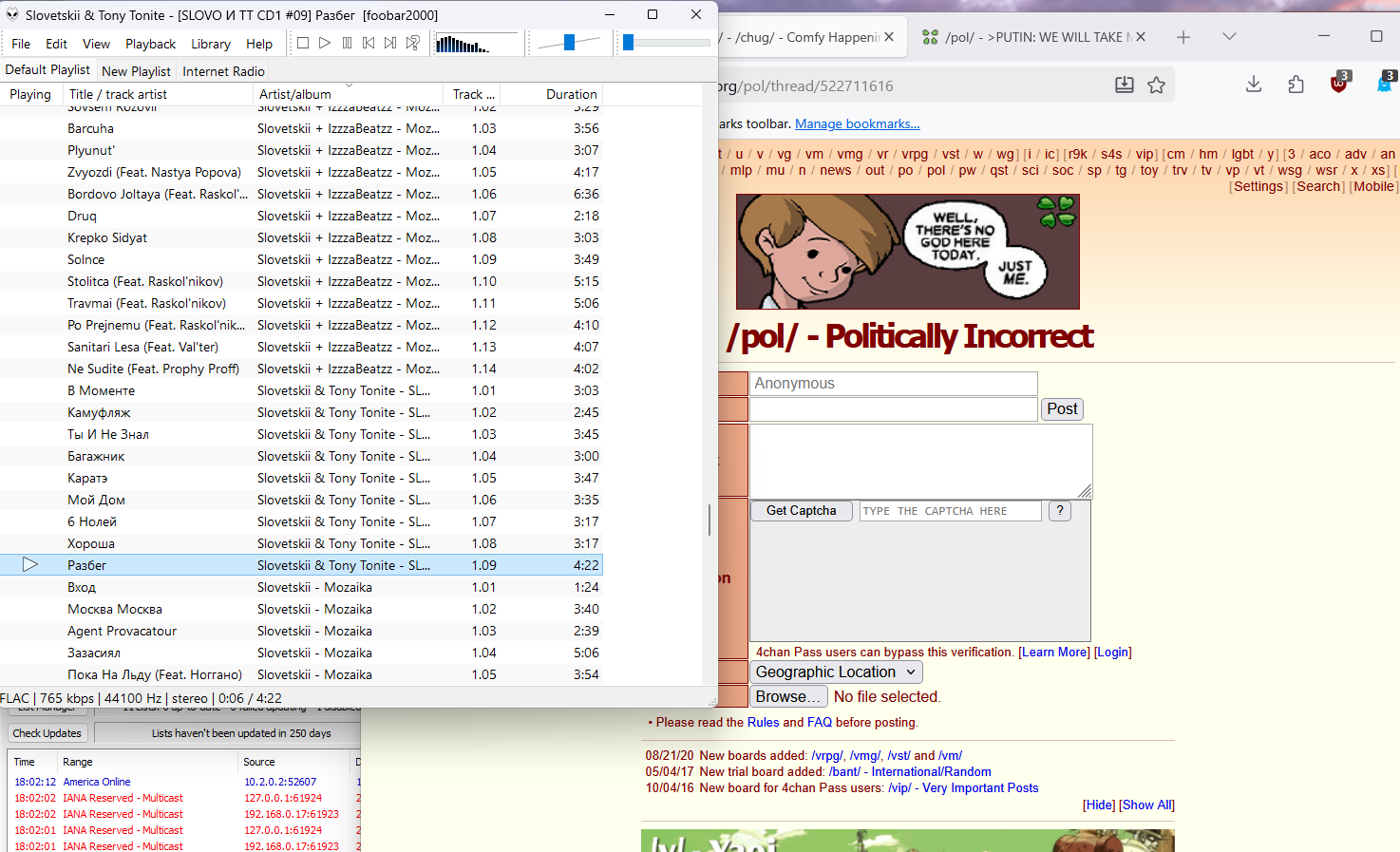Click the playing indicator arrow on Разбег row
1400x852 pixels.
30,565
